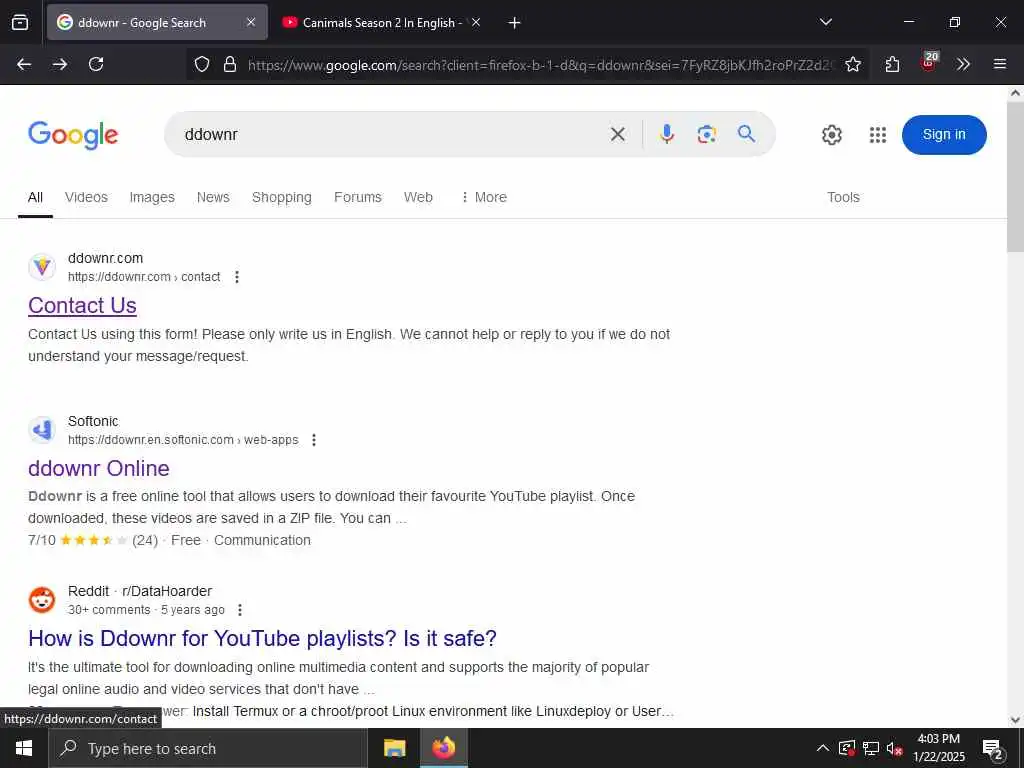This screenshot has width=1024, height=768.
Task: Open notification center with 2 badge
Action: point(993,749)
